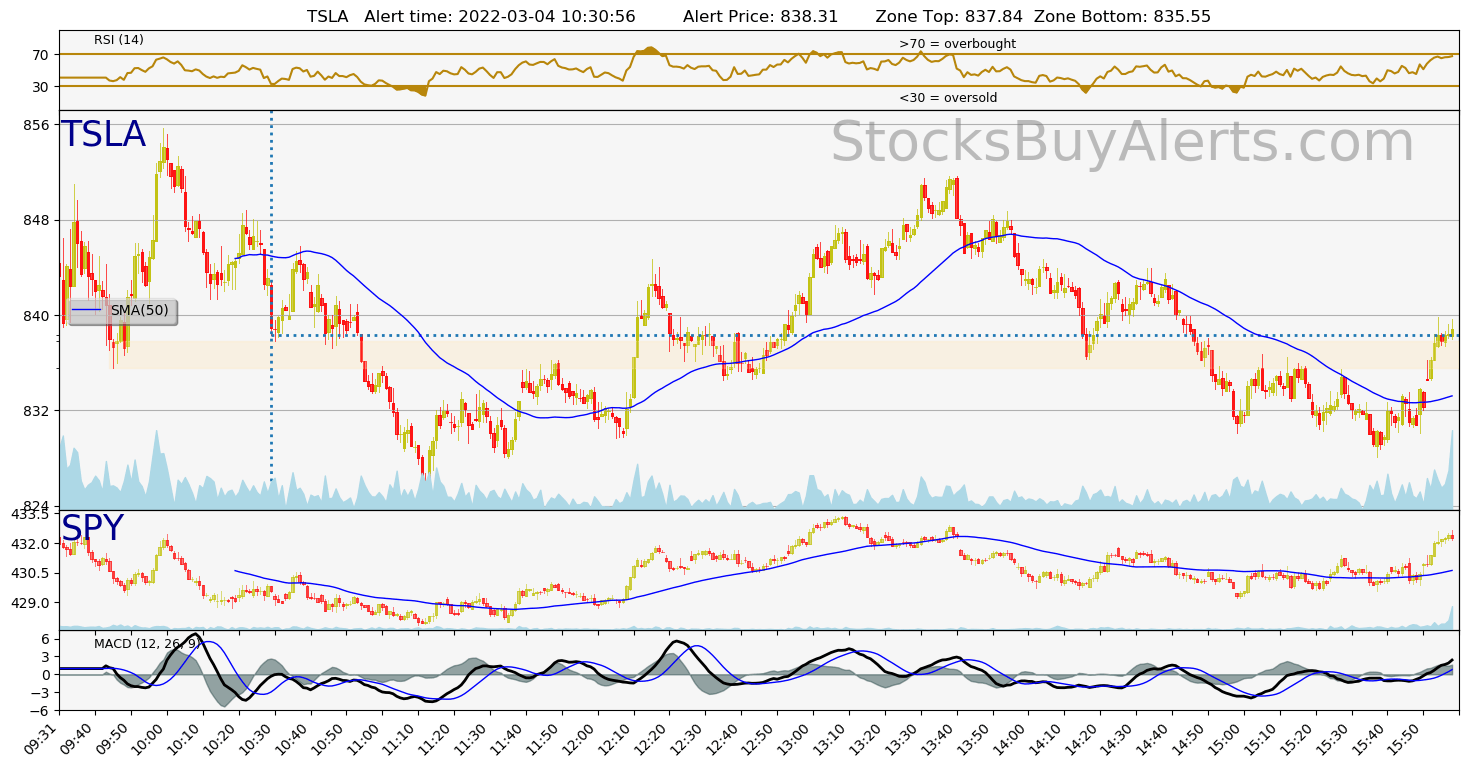Click TSLA price axis label 832
Screen dimensions: 1474x768
[x=36, y=411]
